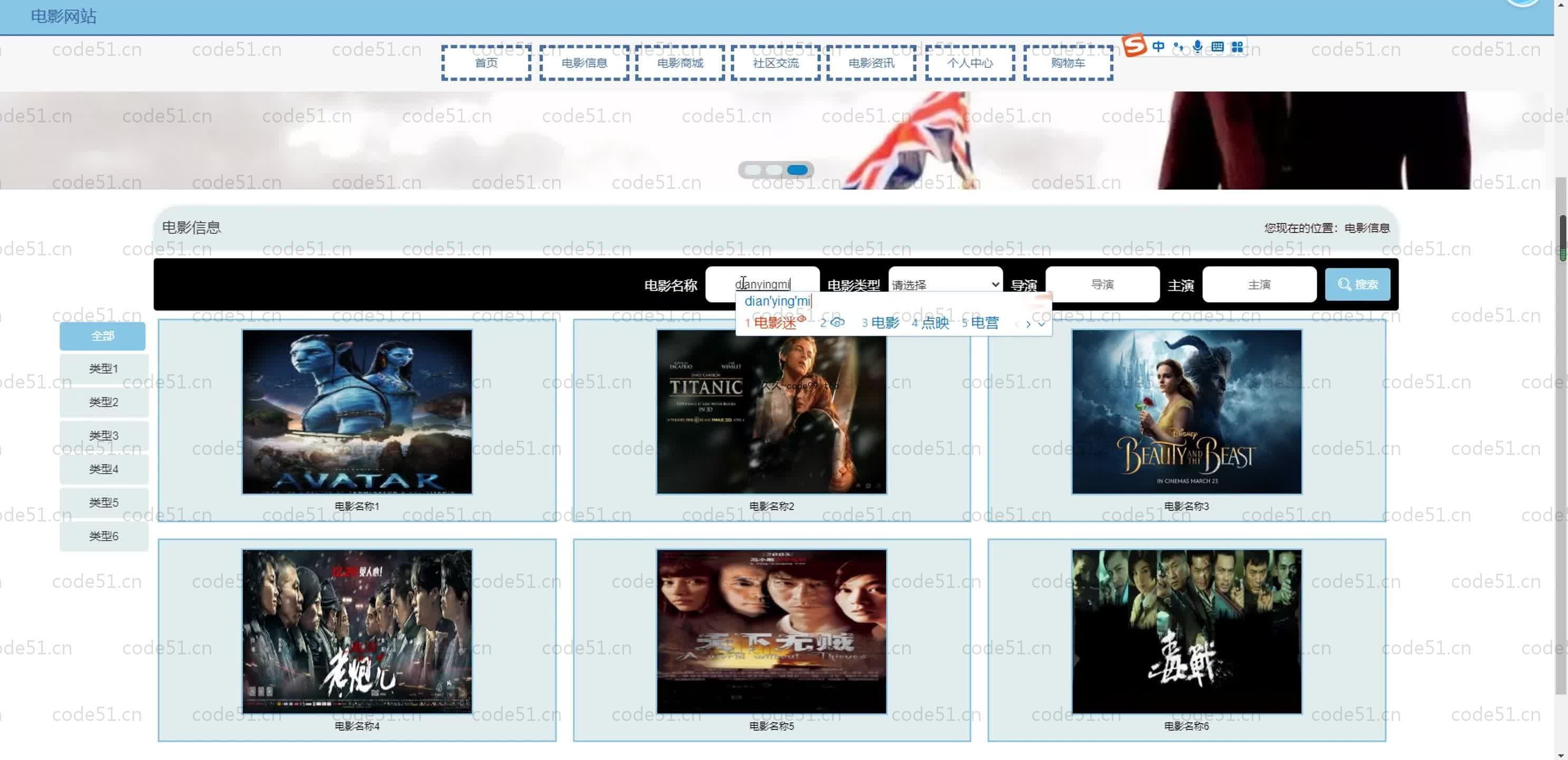Click the 电影名称4 caption
Screen dimensions: 1568x760
tap(357, 726)
